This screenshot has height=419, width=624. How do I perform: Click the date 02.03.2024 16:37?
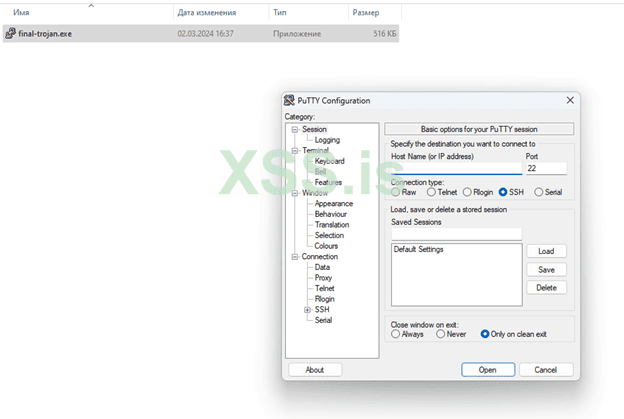click(205, 34)
